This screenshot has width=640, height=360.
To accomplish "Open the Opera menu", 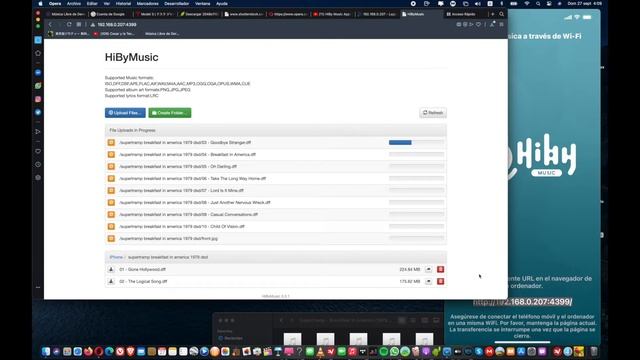I will pyautogui.click(x=55, y=4).
